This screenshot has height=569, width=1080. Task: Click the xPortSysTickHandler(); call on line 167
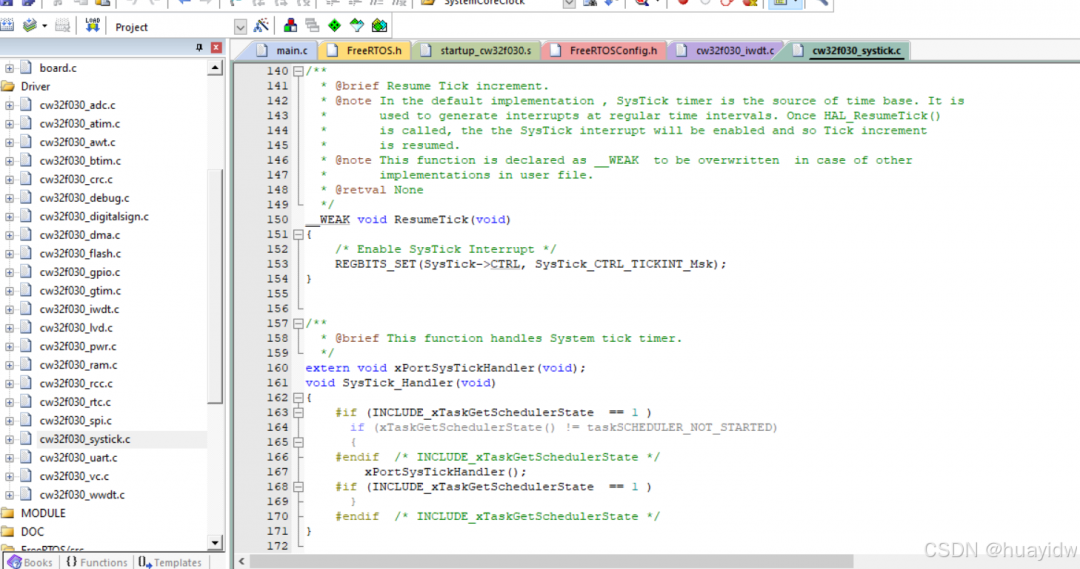pyautogui.click(x=446, y=472)
